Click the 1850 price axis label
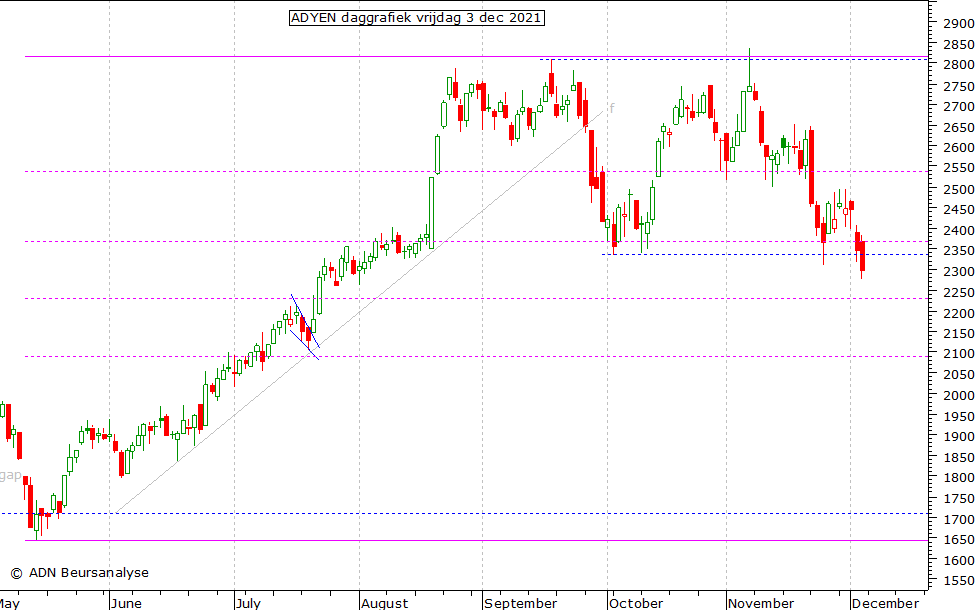 959,458
